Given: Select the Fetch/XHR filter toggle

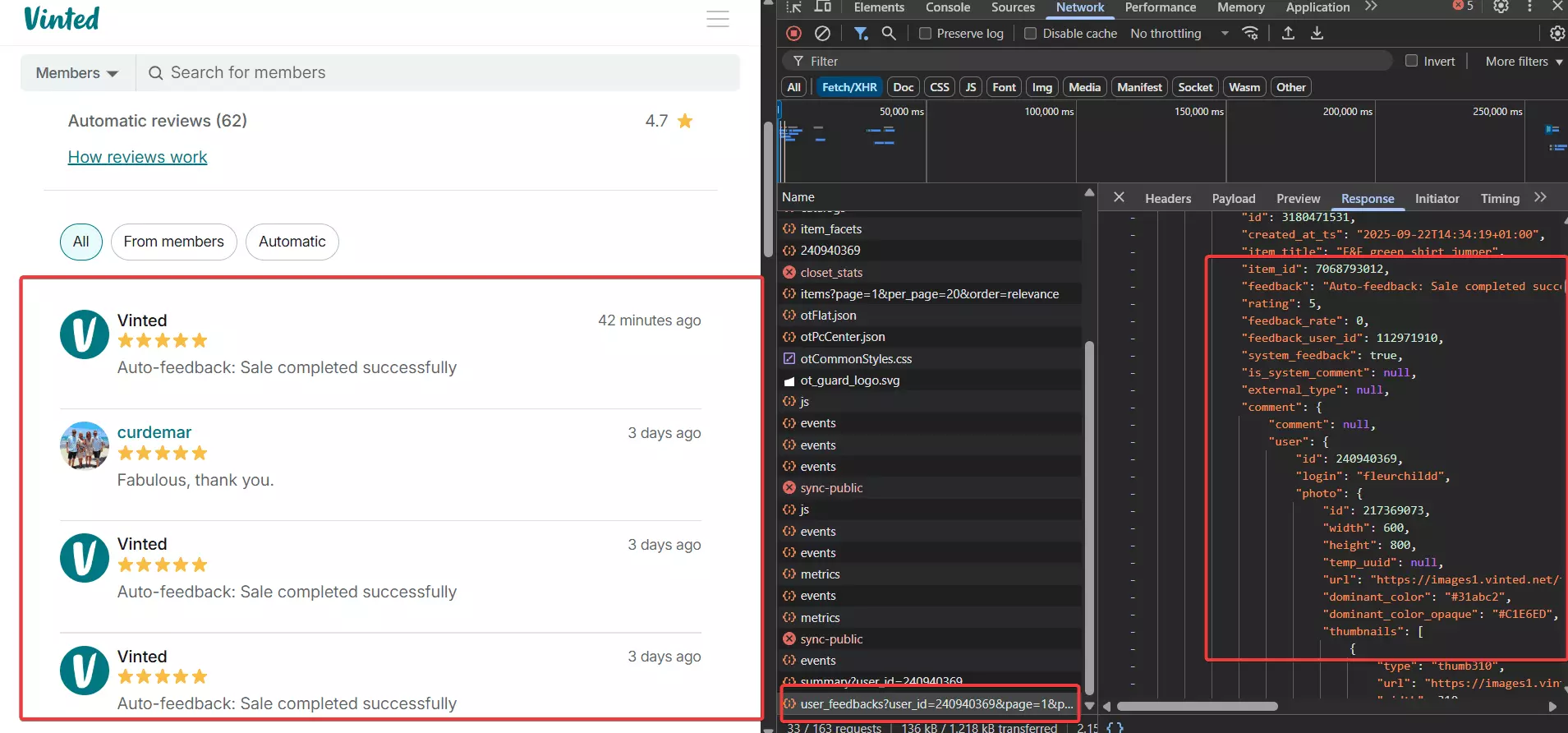Looking at the screenshot, I should pos(849,87).
